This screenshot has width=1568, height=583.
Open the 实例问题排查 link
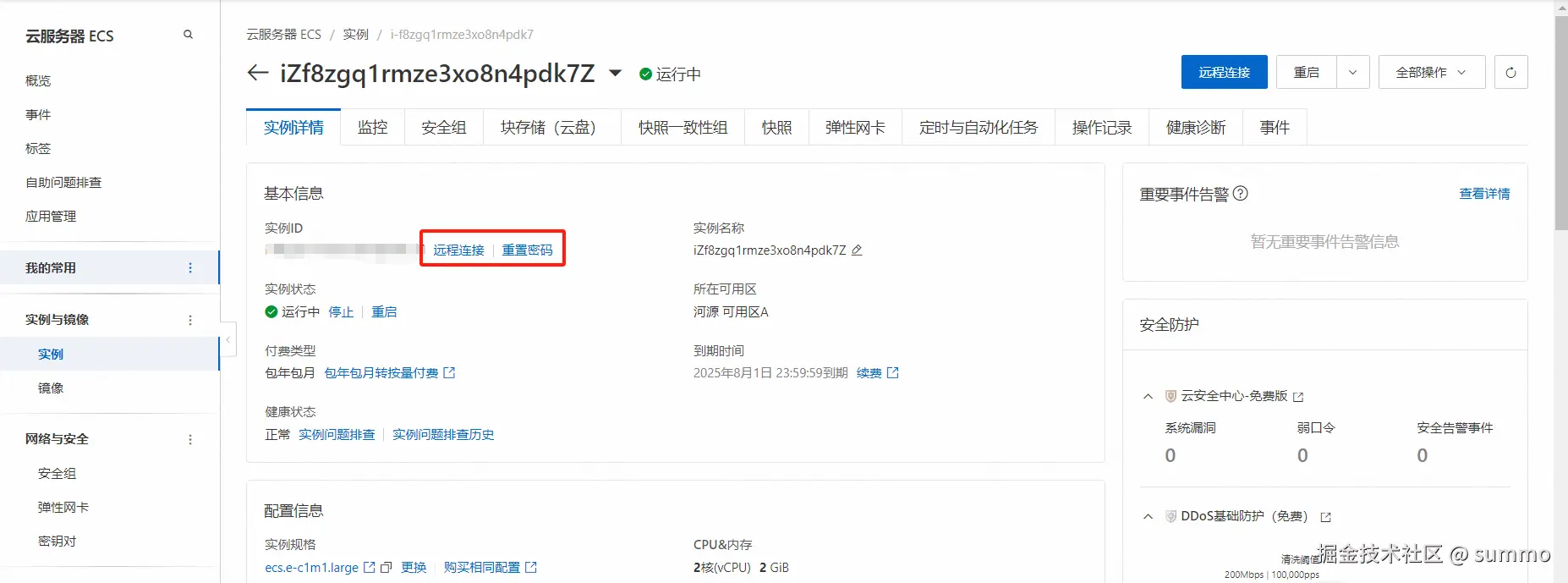coord(337,434)
